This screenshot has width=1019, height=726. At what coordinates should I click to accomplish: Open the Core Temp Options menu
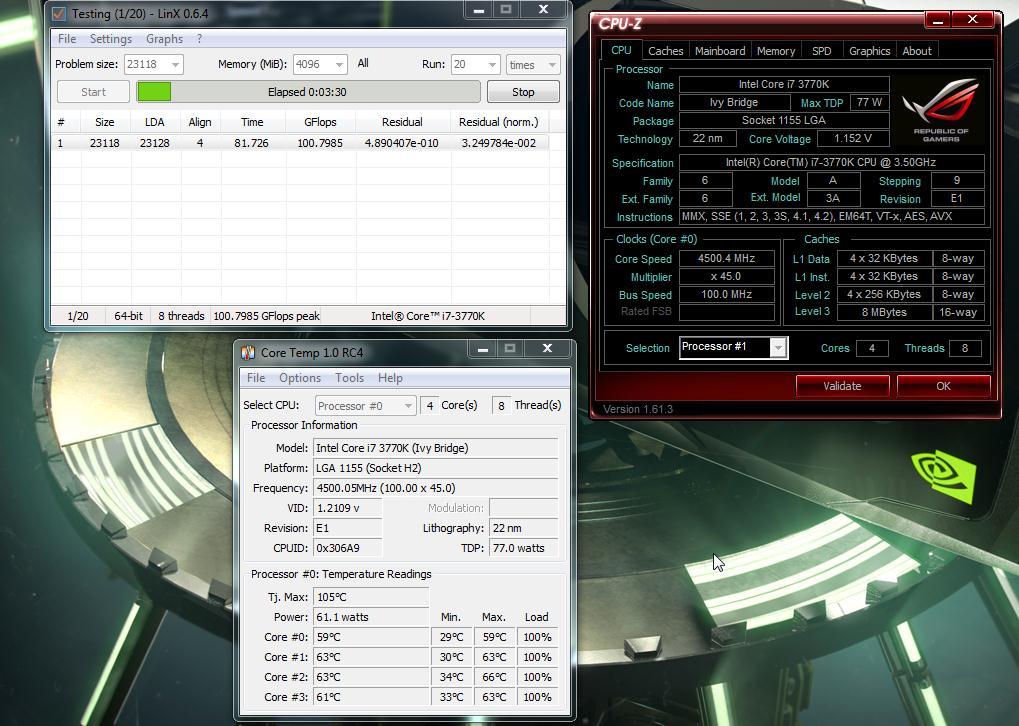(x=300, y=378)
